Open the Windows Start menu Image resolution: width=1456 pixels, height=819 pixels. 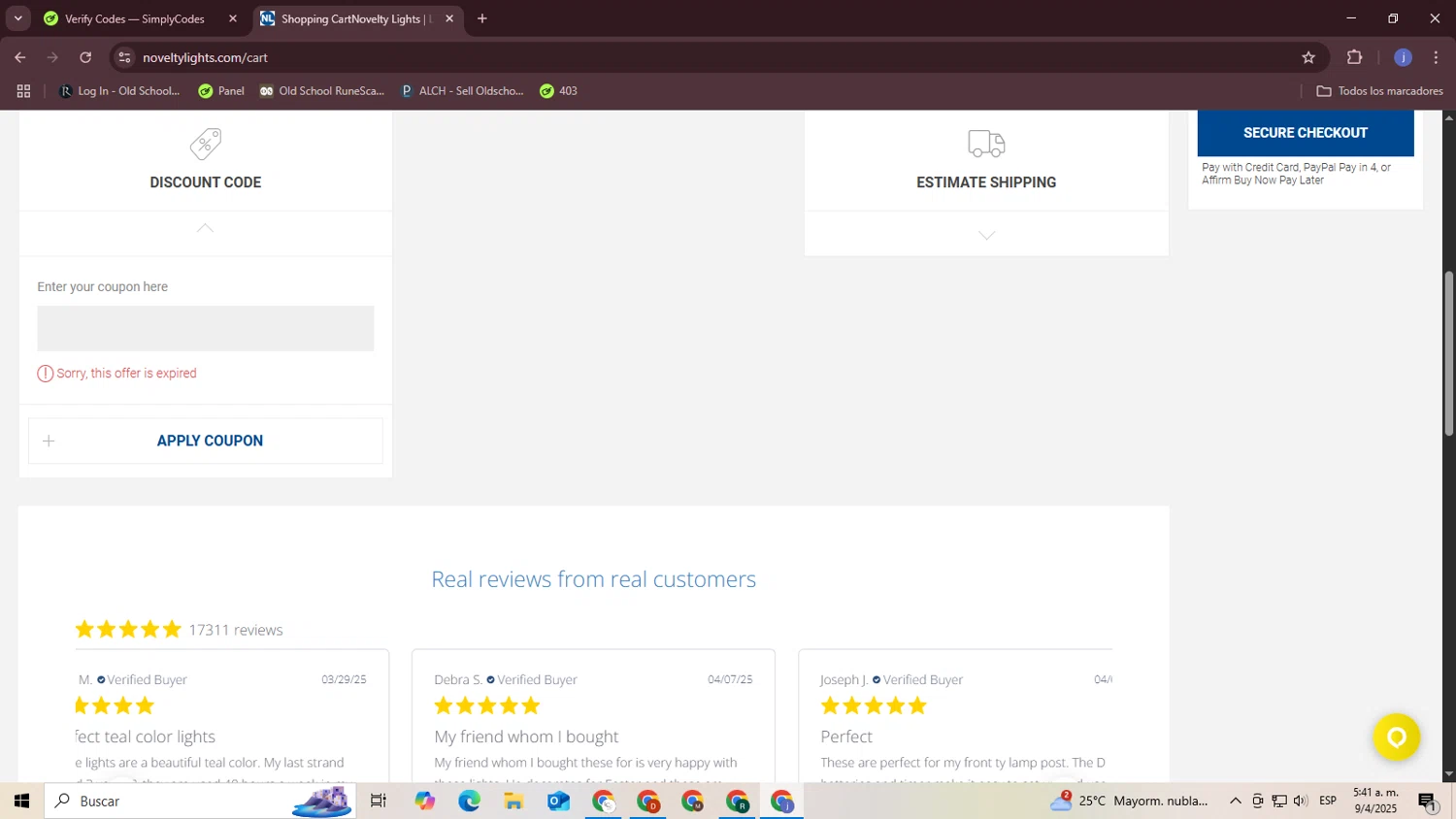point(21,802)
